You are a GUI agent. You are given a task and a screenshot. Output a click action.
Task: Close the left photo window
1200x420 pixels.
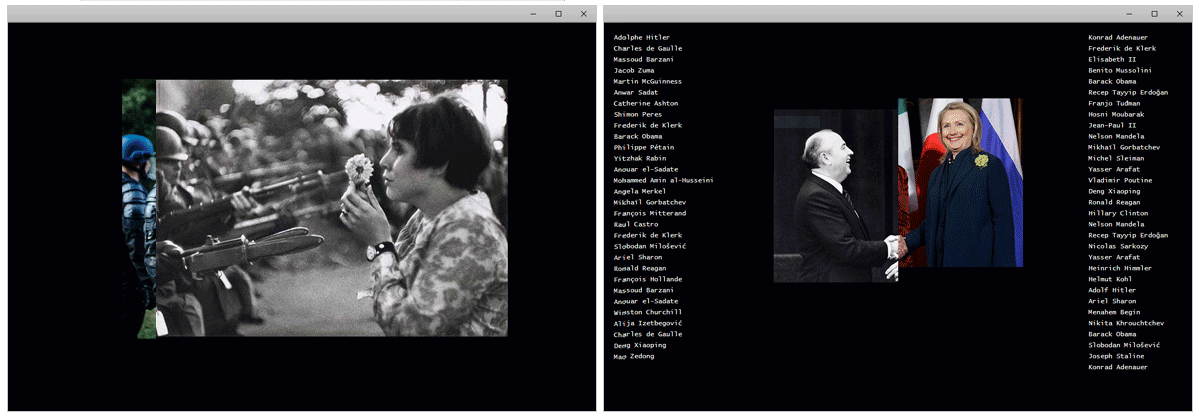click(583, 13)
